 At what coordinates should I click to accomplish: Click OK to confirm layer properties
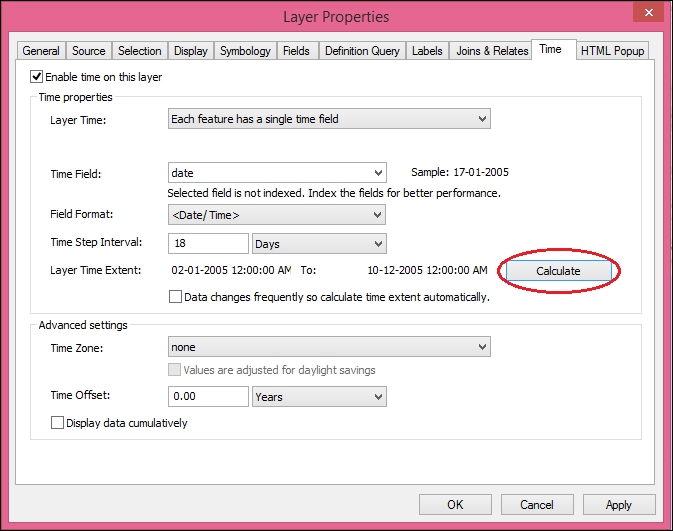pyautogui.click(x=455, y=505)
